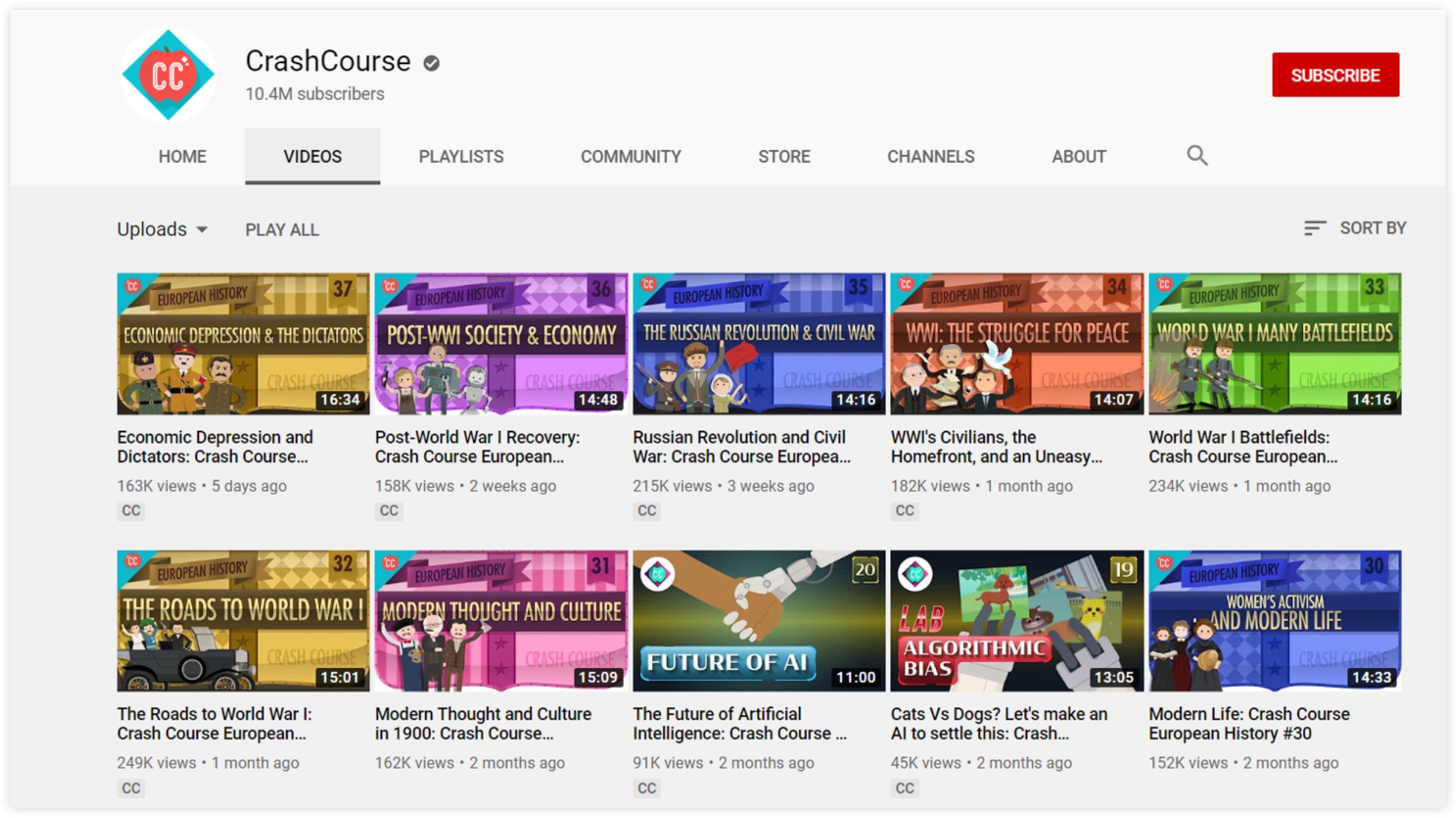Image resolution: width=1456 pixels, height=818 pixels.
Task: Open the channel search magnifier icon
Action: 1197,156
